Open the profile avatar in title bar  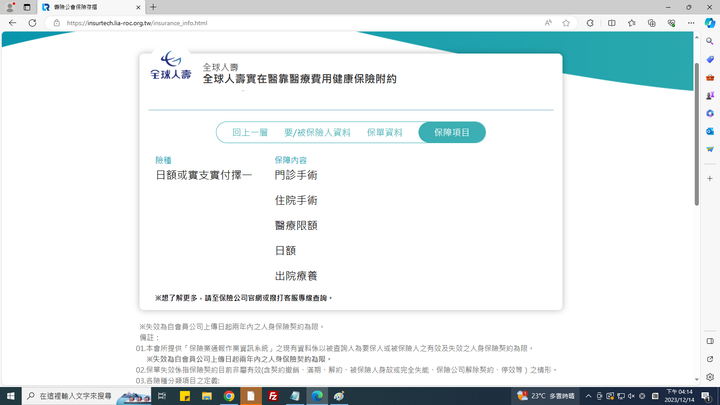[x=10, y=7]
